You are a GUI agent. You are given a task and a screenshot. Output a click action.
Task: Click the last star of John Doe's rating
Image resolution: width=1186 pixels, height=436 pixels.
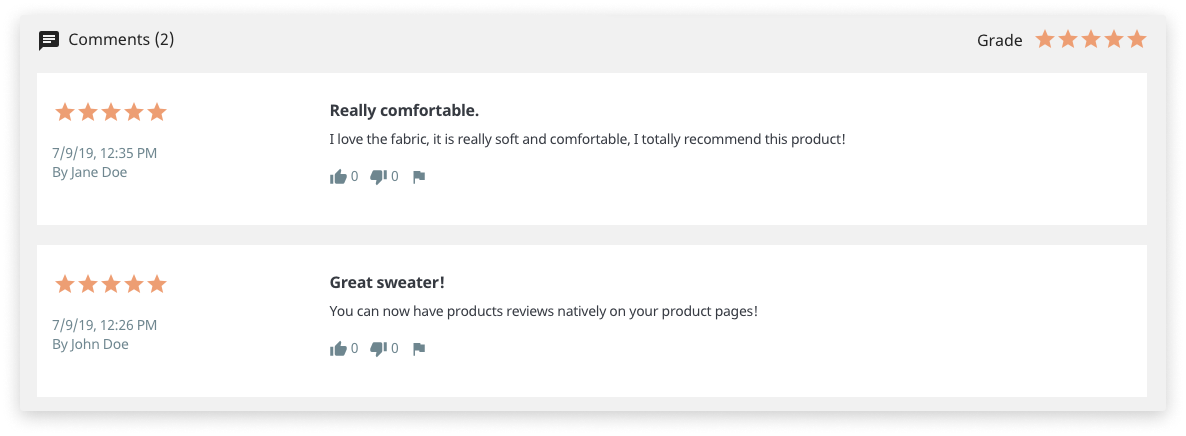click(157, 284)
